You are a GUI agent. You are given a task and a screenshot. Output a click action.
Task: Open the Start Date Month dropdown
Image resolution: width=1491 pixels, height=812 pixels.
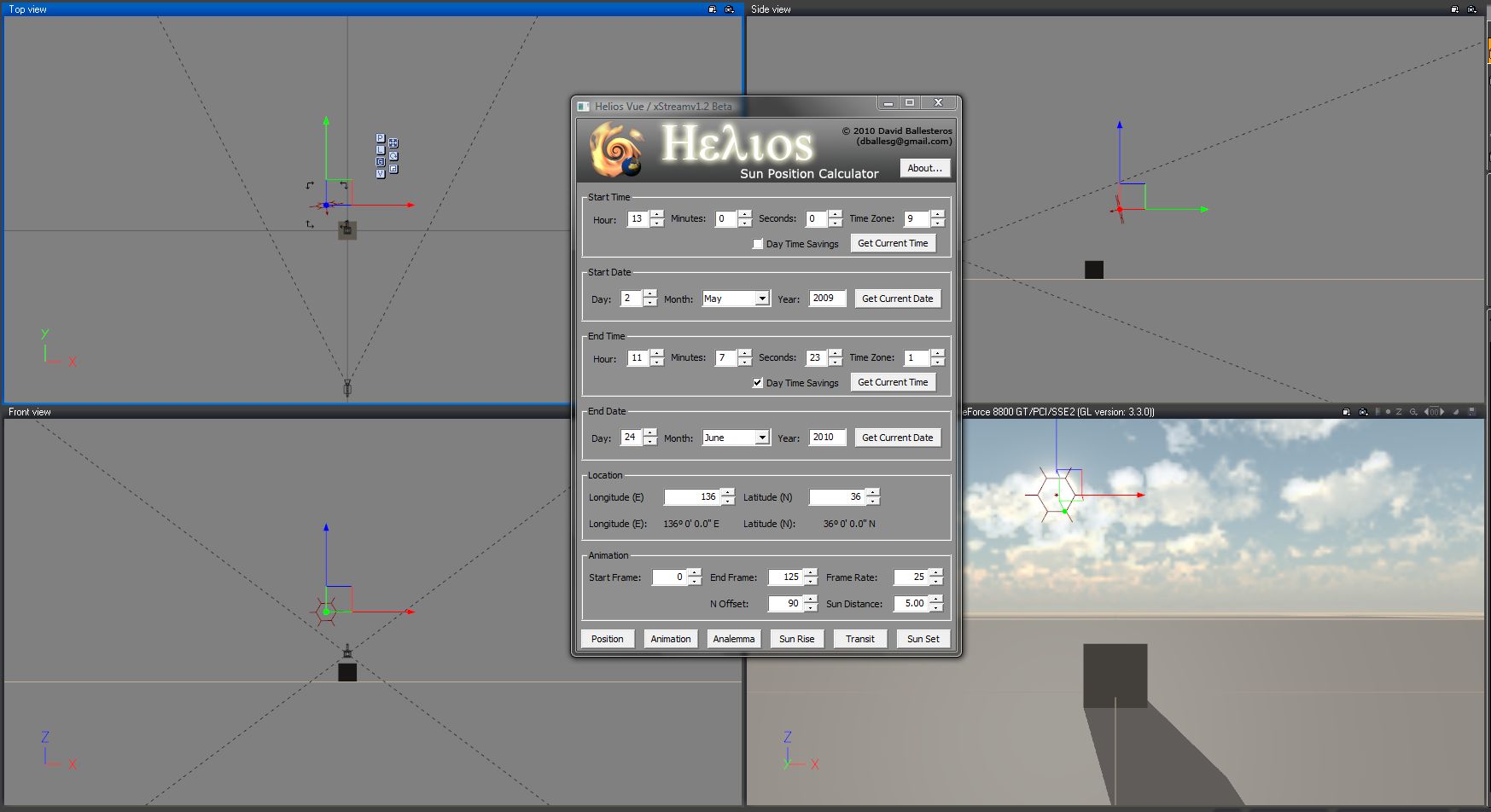761,299
